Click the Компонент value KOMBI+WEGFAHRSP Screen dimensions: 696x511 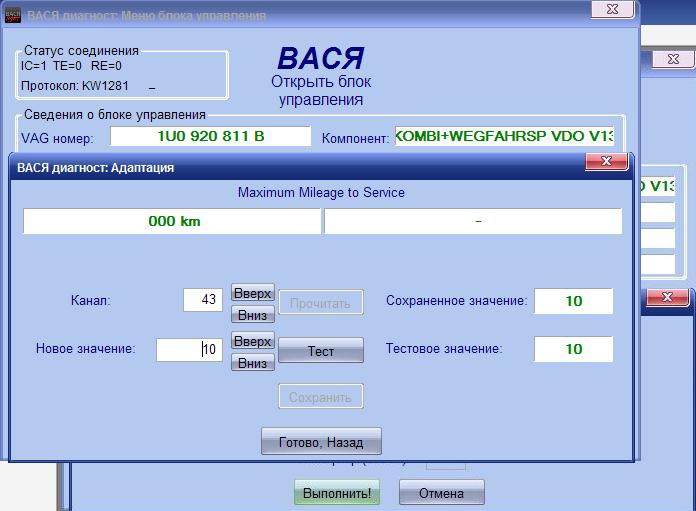505,136
